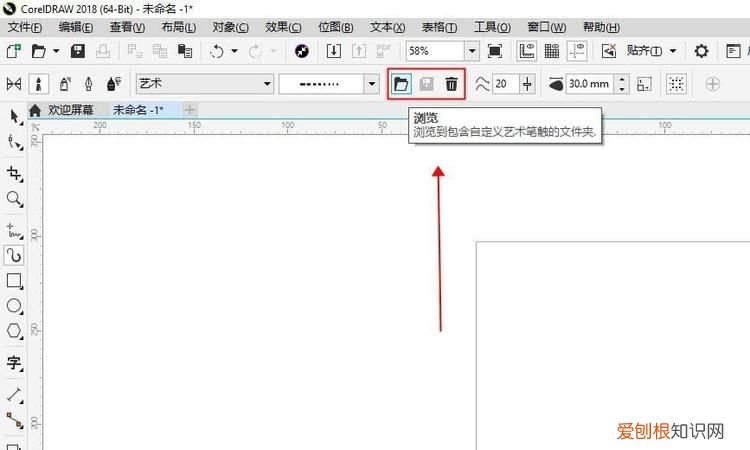Open the zoom level dropdown arrow

[x=472, y=51]
